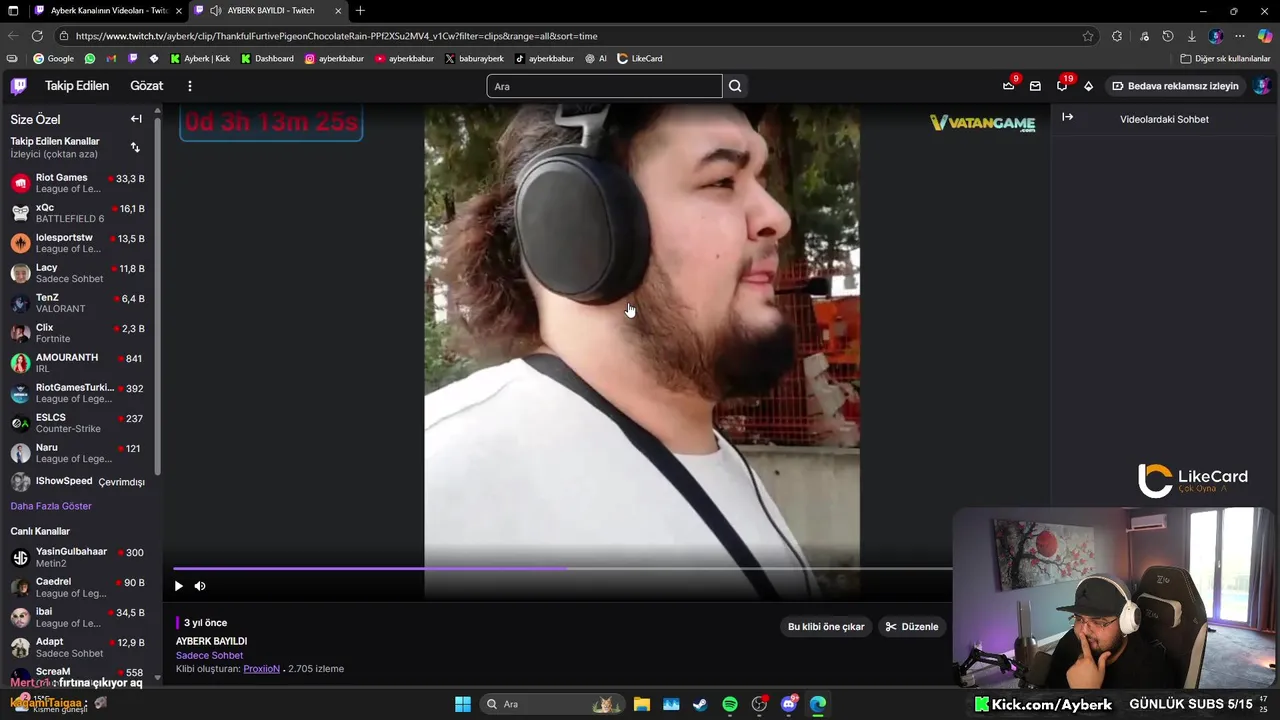Click the browser address bar URL
1280x720 pixels.
337,36
